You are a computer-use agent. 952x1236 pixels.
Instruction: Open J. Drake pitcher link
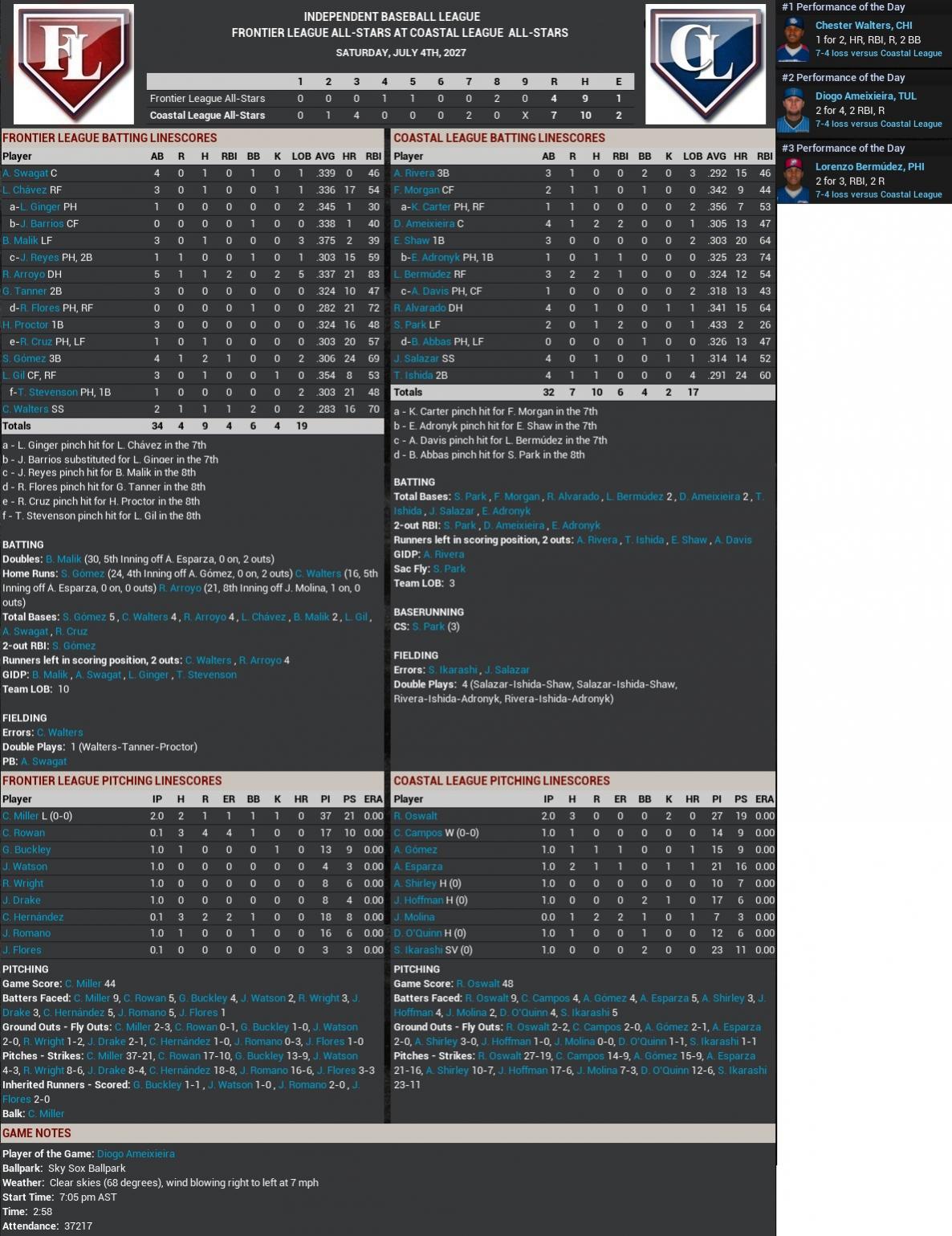(22, 900)
